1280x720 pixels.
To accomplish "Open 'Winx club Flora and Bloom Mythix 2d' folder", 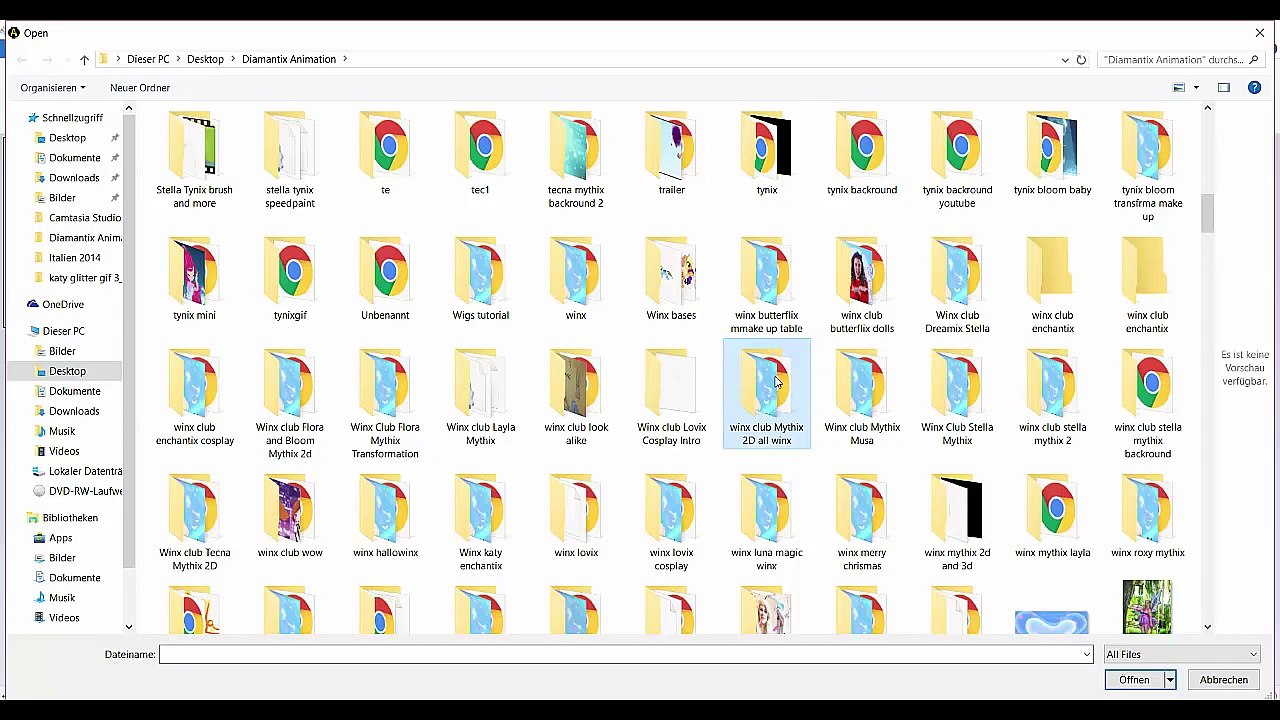I will tap(290, 405).
